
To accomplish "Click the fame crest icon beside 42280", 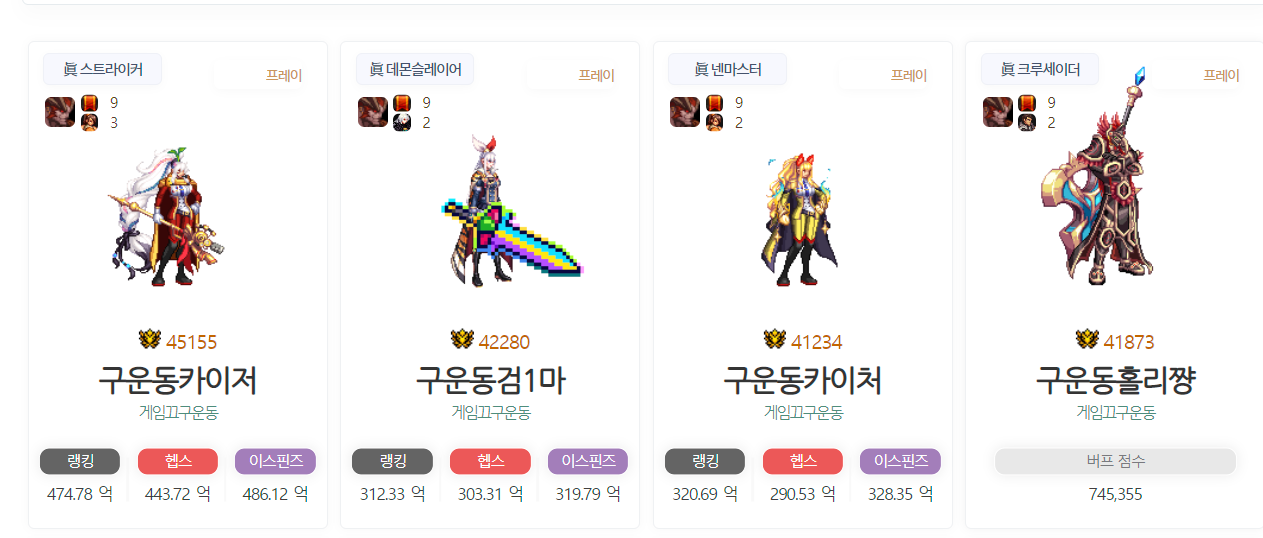I will pos(462,341).
